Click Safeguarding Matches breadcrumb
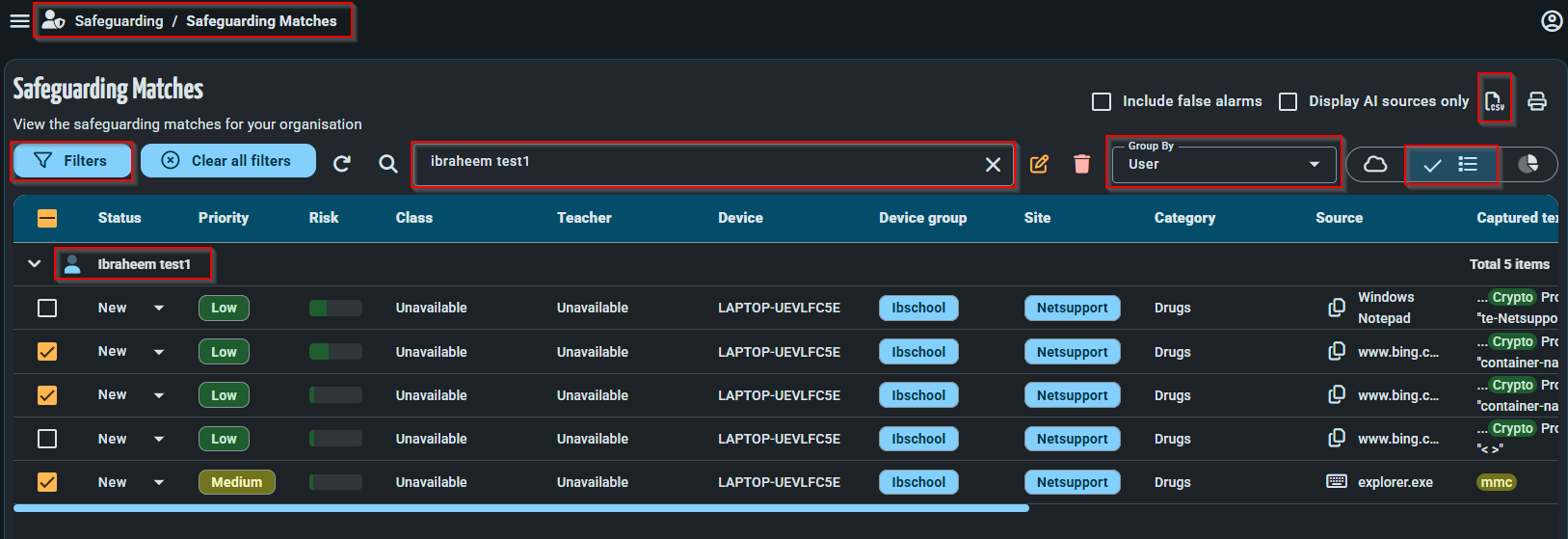This screenshot has height=539, width=1568. 261,21
